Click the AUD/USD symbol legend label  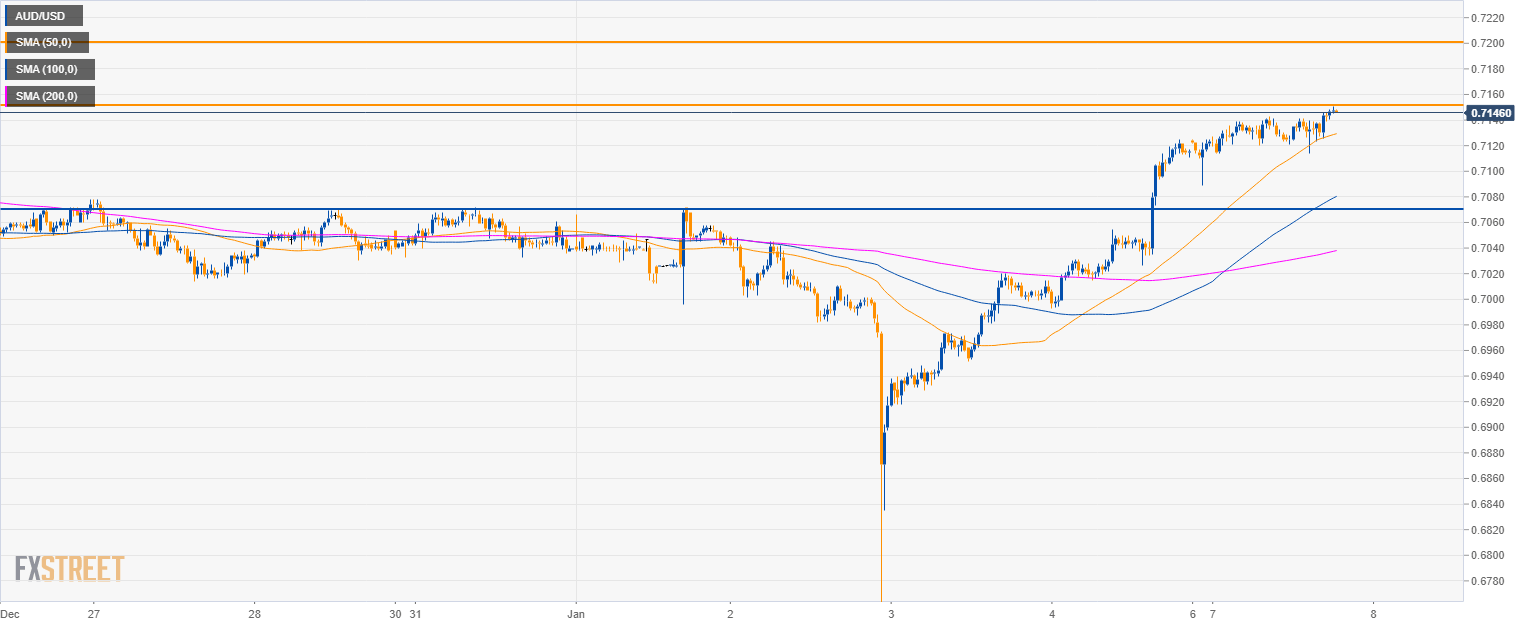44,16
